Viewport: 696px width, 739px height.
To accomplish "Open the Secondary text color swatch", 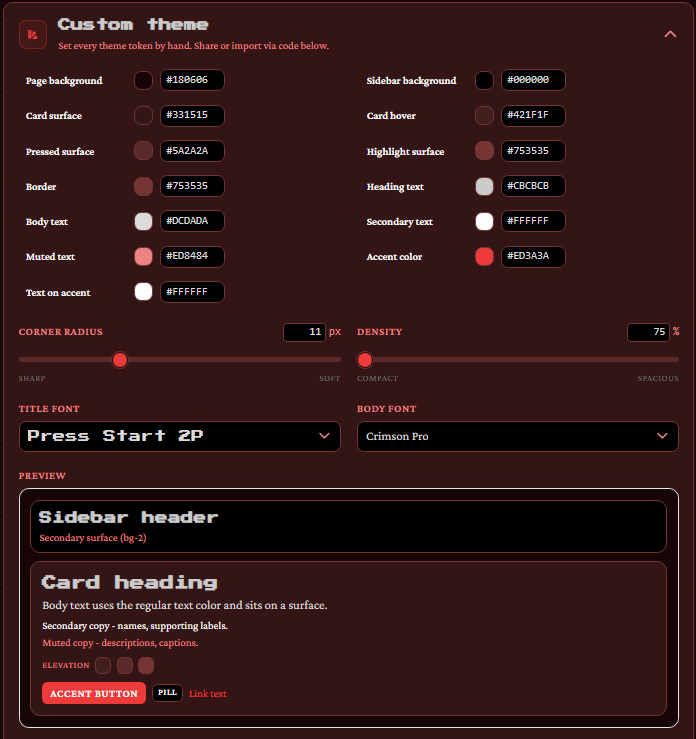I will [484, 221].
